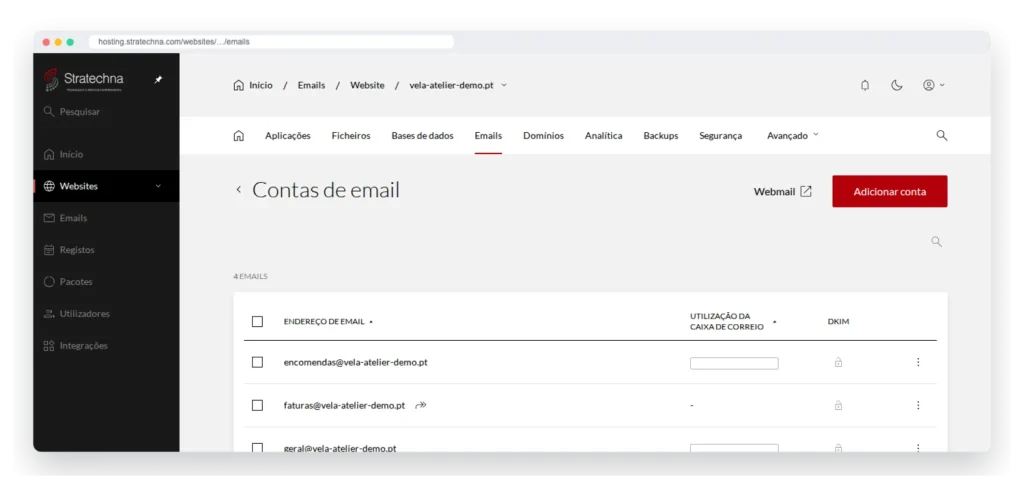Click the faturas@vela-atelier-demo.pt address
1024x489 pixels.
click(x=344, y=405)
